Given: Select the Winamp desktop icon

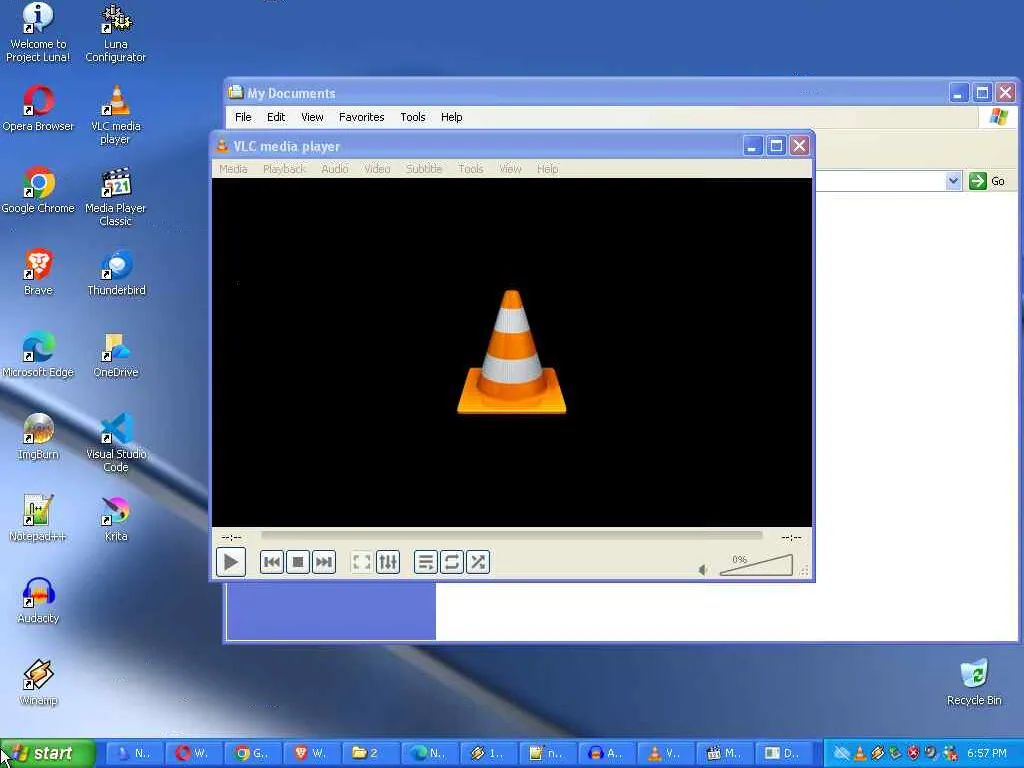Looking at the screenshot, I should [x=38, y=682].
